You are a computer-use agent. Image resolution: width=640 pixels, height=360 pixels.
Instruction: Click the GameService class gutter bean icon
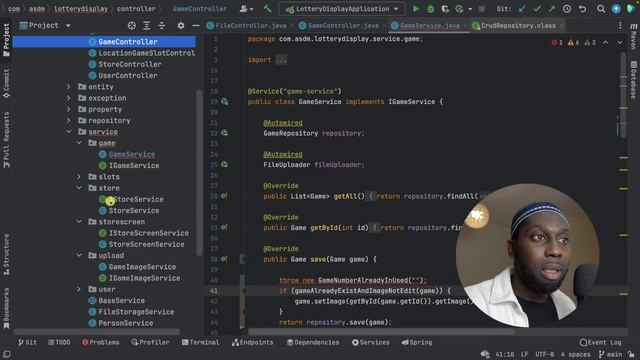224,101
